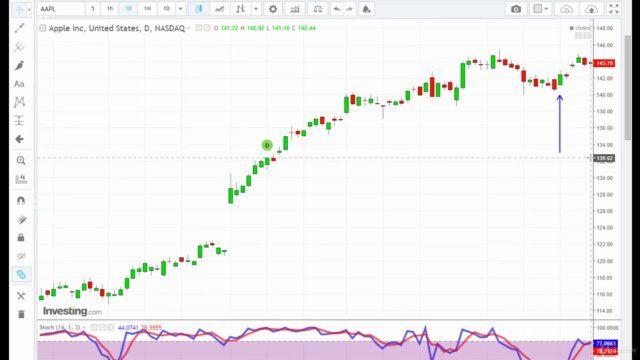The image size is (640, 360).
Task: Select the 1h interval
Action: 110,9
